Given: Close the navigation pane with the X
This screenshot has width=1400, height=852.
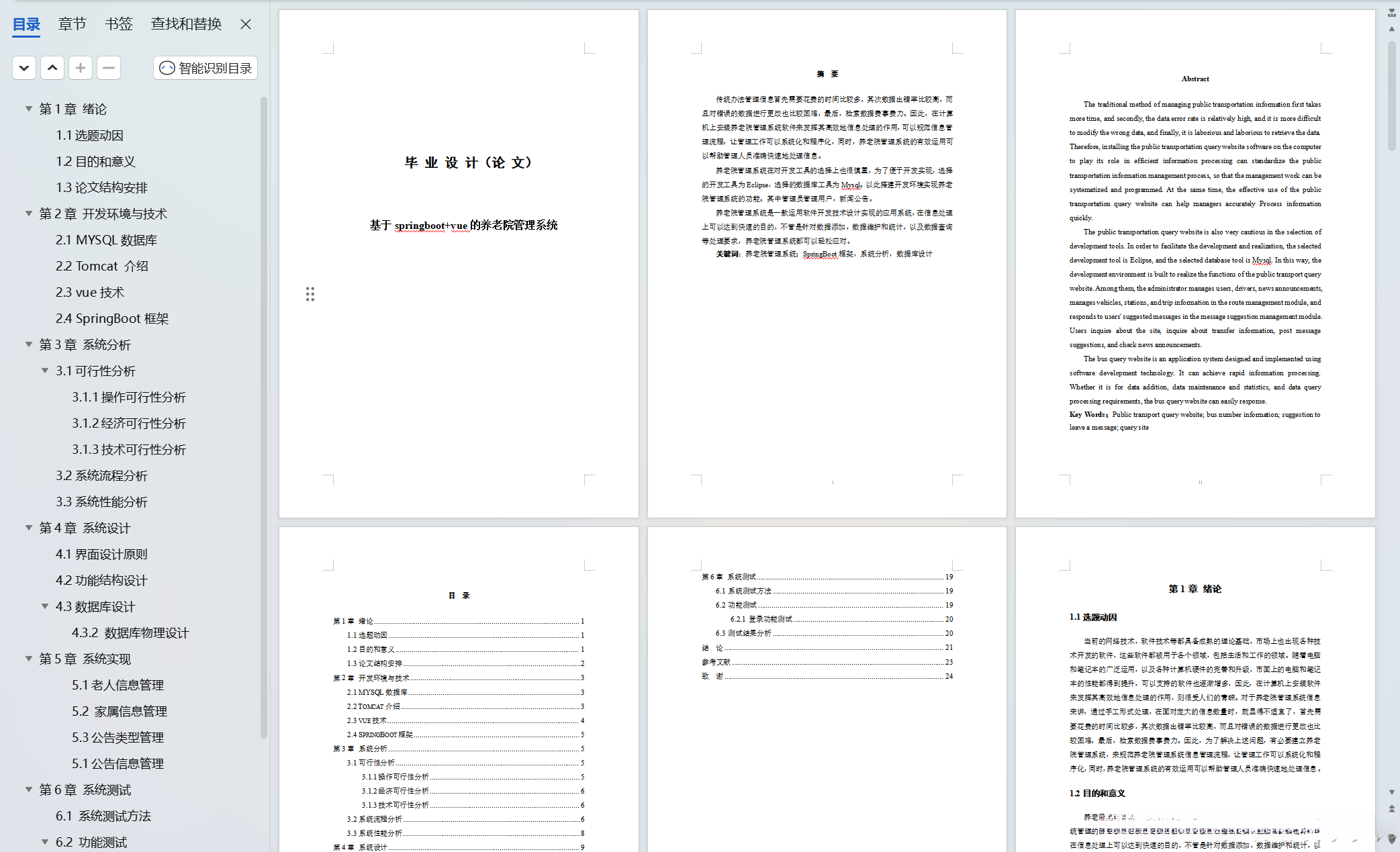Looking at the screenshot, I should tap(246, 24).
